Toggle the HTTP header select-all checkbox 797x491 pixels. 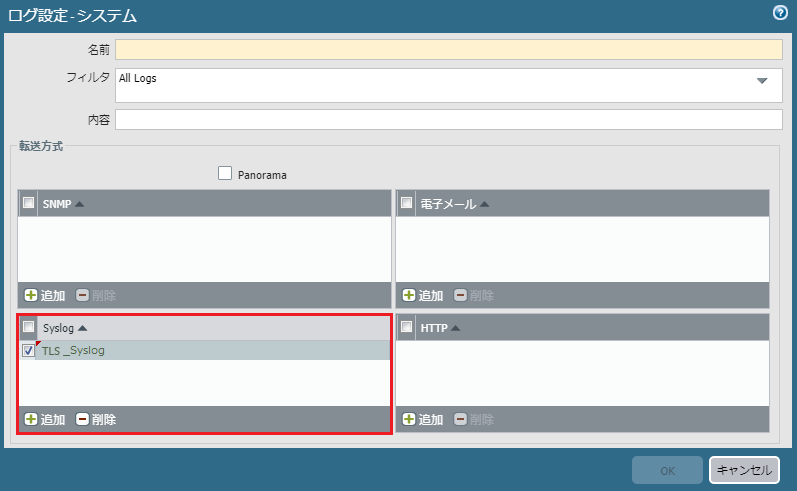tap(406, 327)
